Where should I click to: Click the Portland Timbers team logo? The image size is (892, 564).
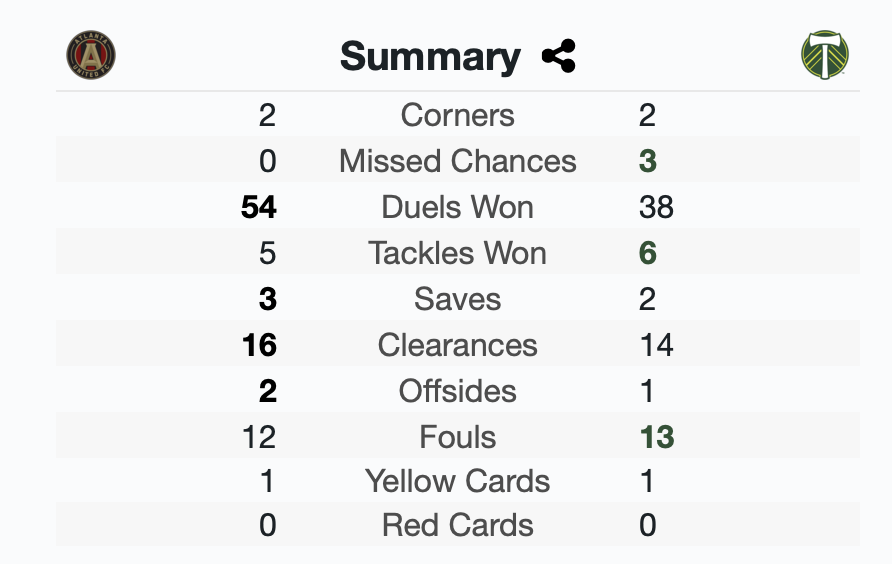(825, 55)
